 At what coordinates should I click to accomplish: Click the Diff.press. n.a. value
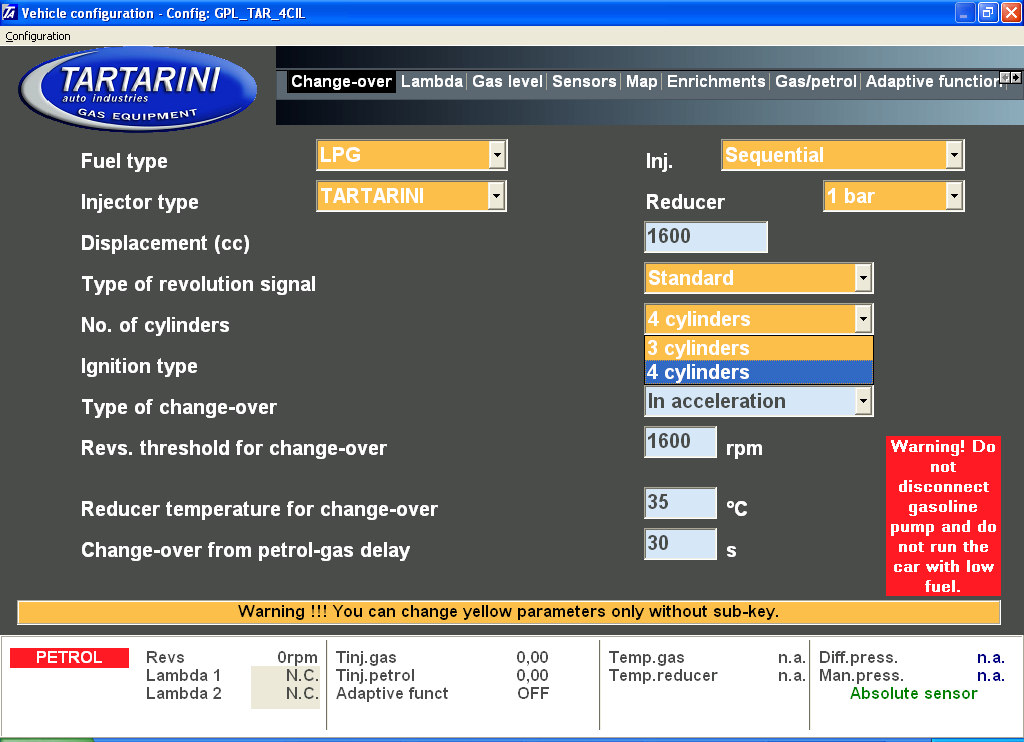[990, 657]
